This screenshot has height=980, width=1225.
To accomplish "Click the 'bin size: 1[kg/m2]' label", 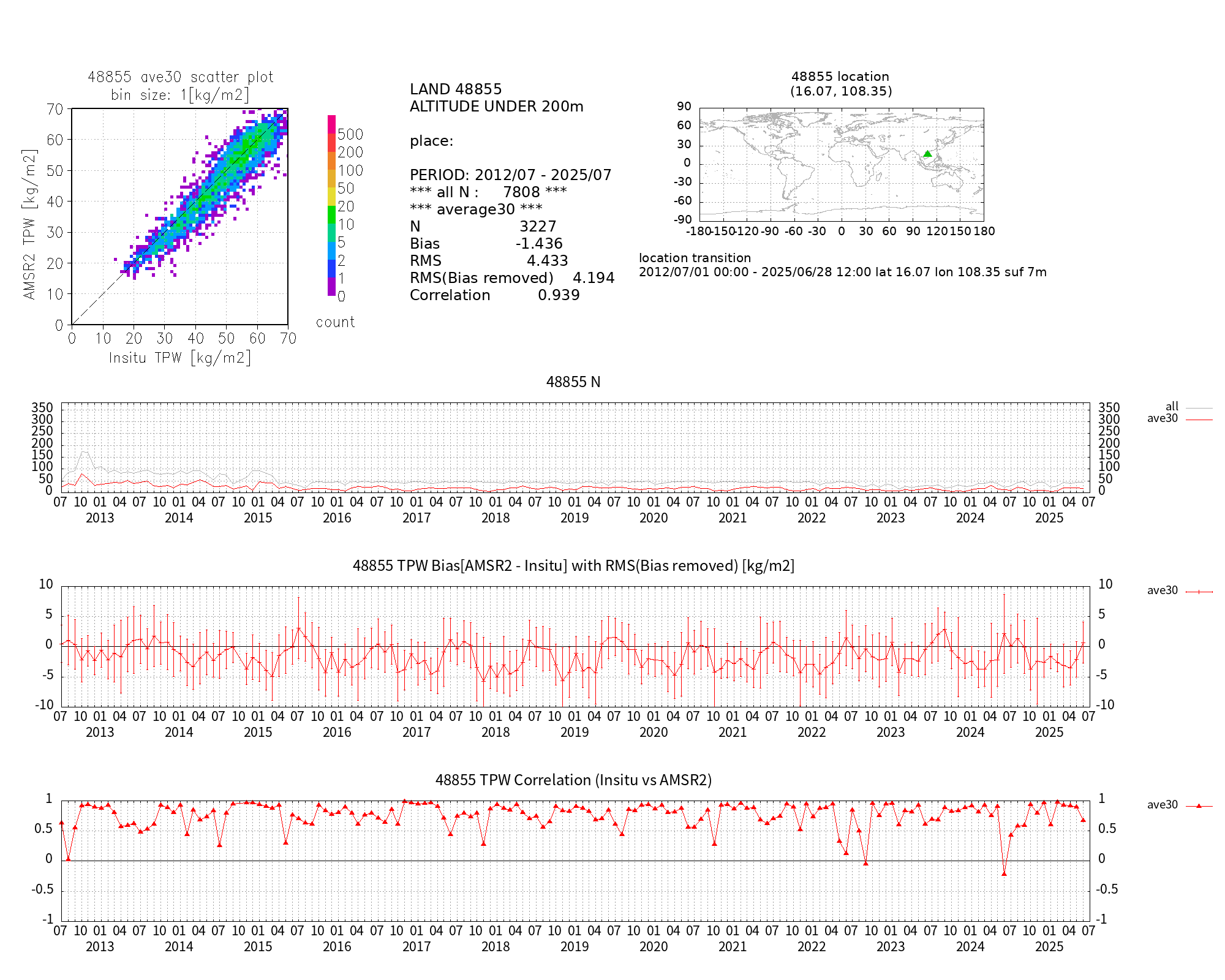I will point(180,95).
